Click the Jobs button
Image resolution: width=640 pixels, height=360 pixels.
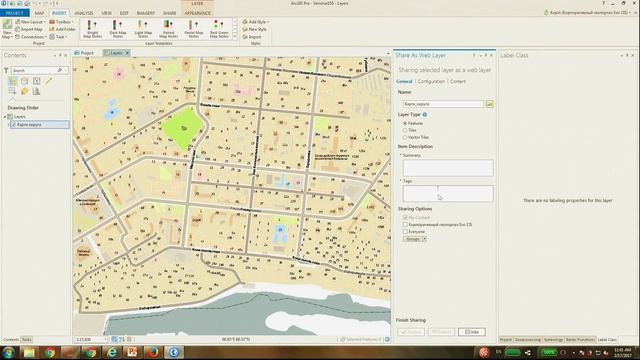click(471, 332)
